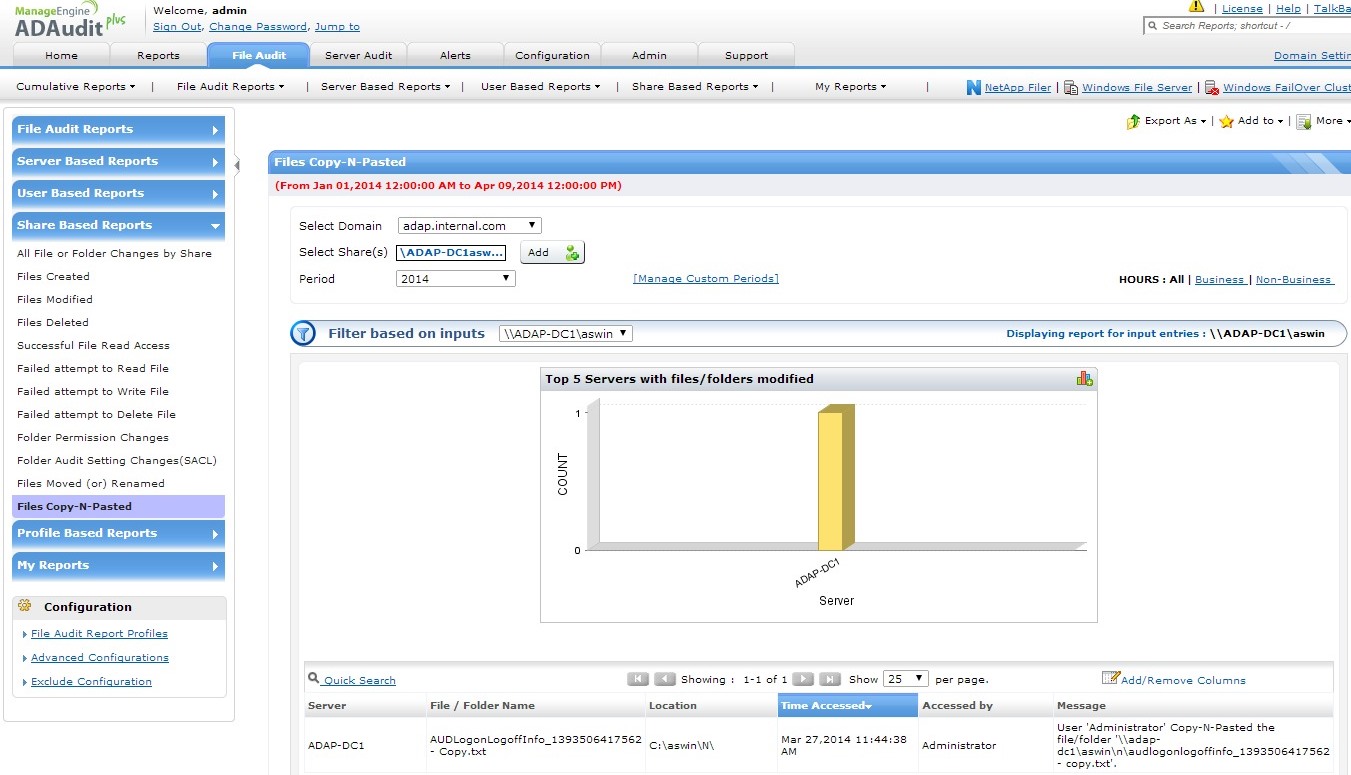Screen dimensions: 1351x775
Task: Open the Select Domain dropdown
Action: pos(469,226)
